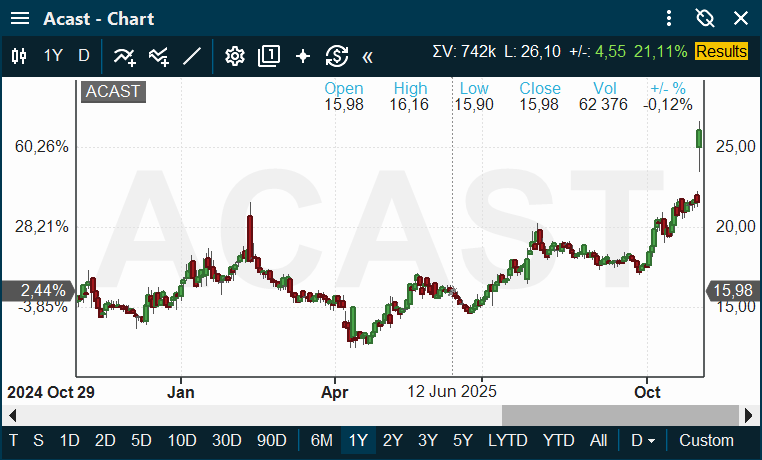Select the active 1Y period
Screen dimensions: 762x460
(358, 441)
